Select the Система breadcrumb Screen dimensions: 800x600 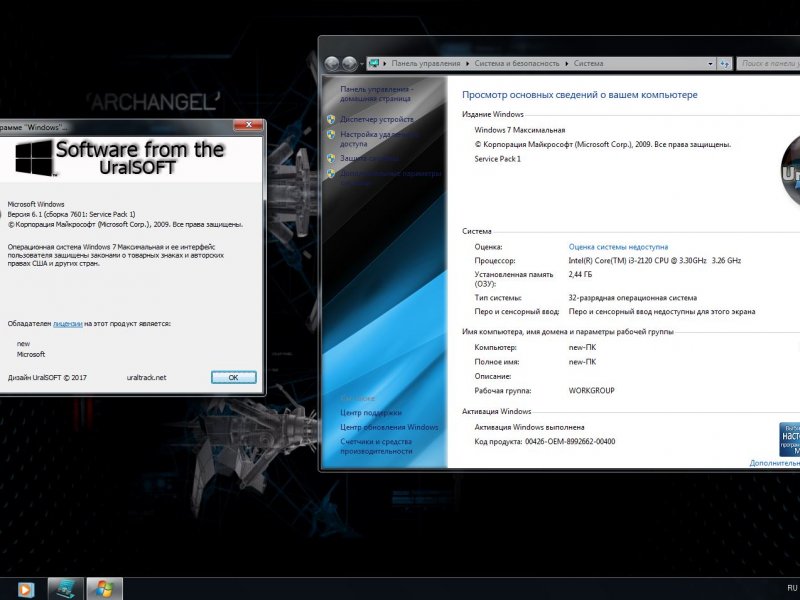(x=588, y=64)
